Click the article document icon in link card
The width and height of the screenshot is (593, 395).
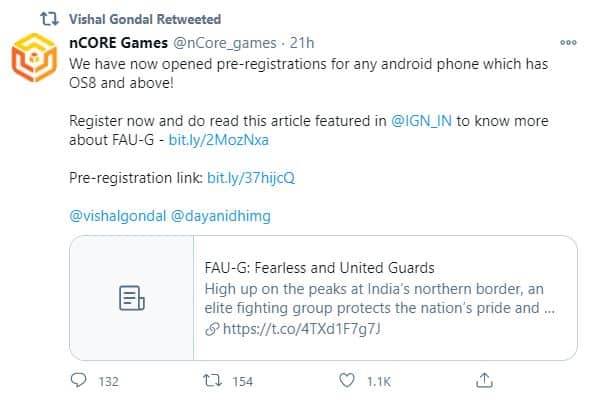point(132,298)
